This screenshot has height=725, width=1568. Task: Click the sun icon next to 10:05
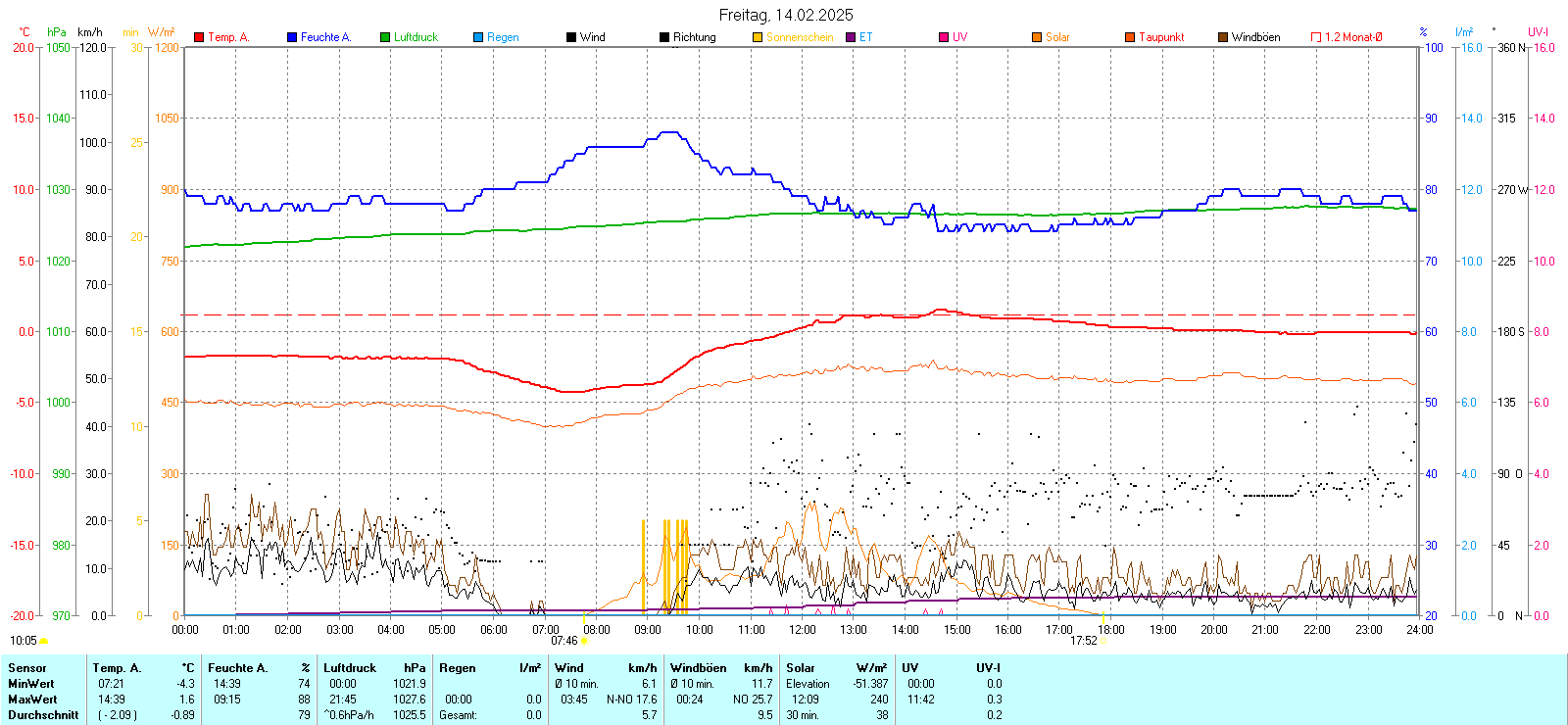click(x=44, y=641)
